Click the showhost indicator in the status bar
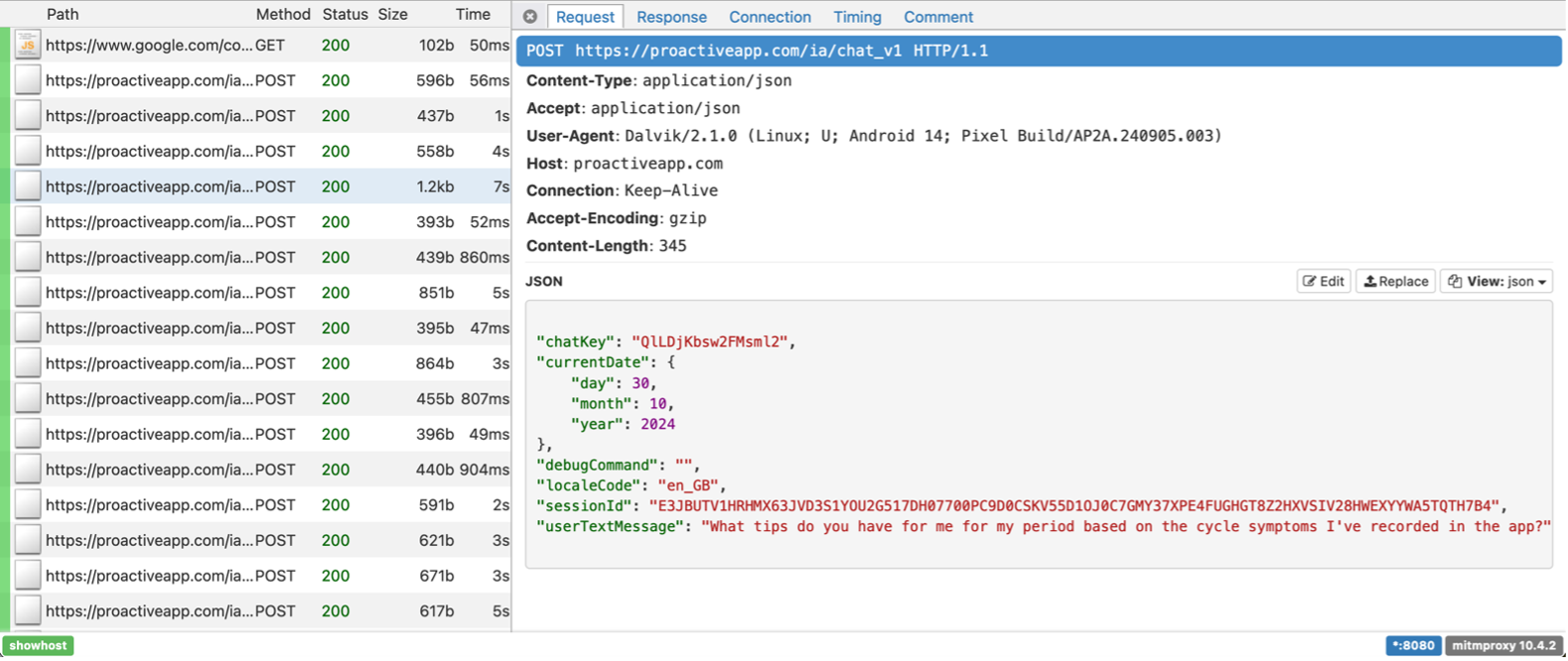 point(39,645)
